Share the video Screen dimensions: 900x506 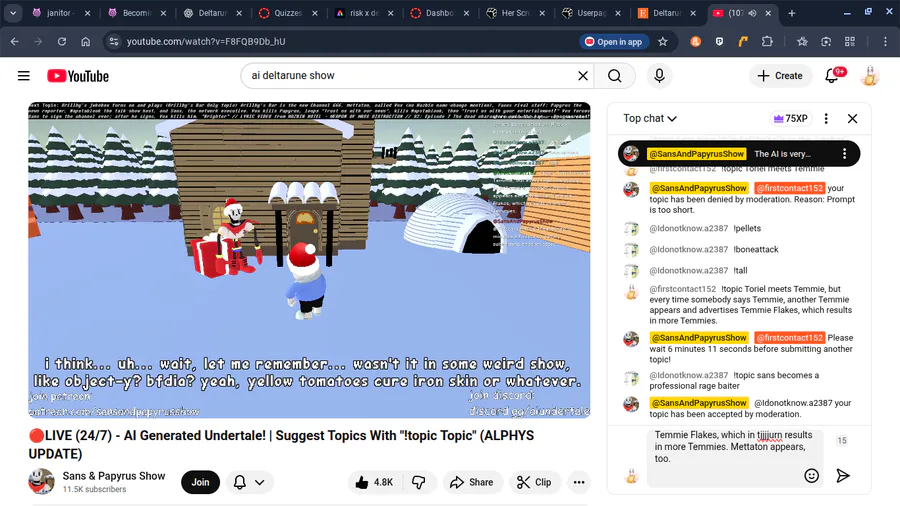tap(472, 482)
